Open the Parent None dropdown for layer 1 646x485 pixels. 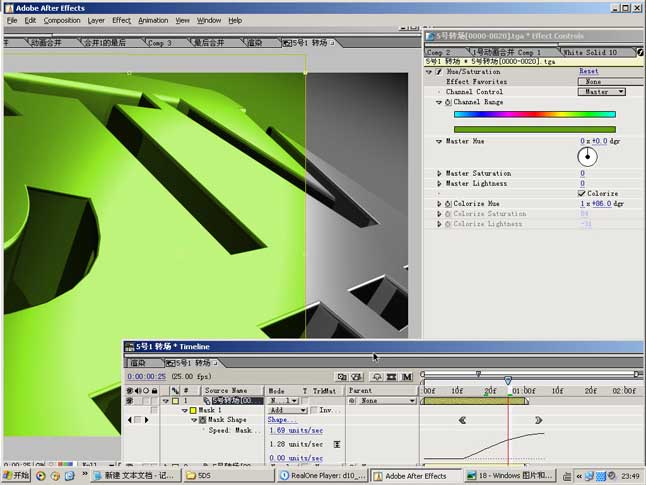(386, 401)
